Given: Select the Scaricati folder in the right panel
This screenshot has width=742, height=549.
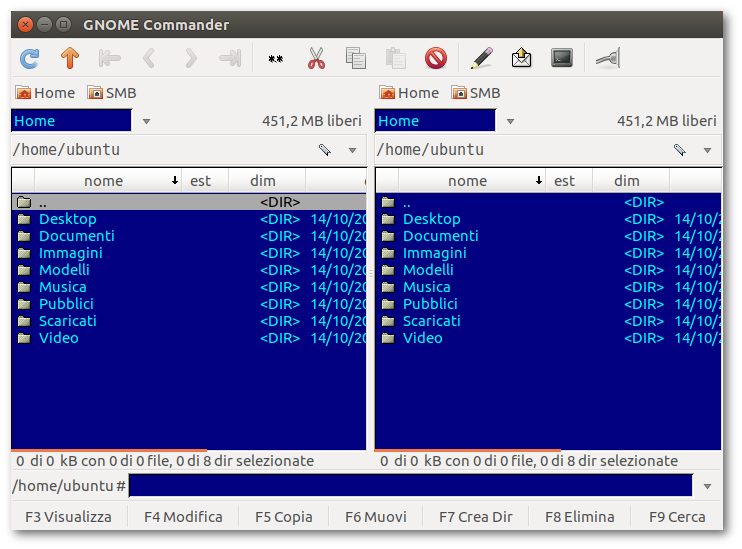Looking at the screenshot, I should 431,321.
